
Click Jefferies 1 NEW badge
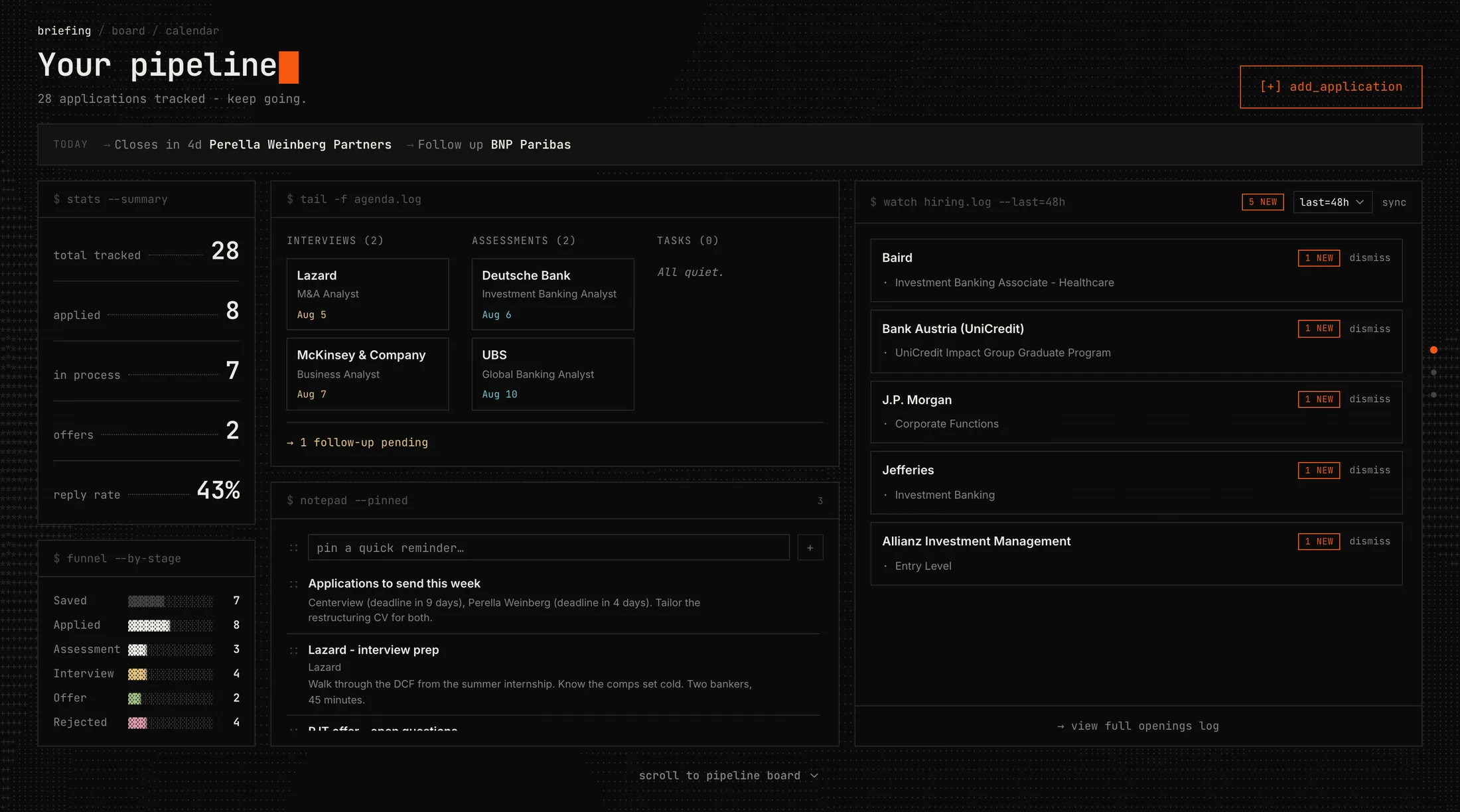[x=1319, y=470]
